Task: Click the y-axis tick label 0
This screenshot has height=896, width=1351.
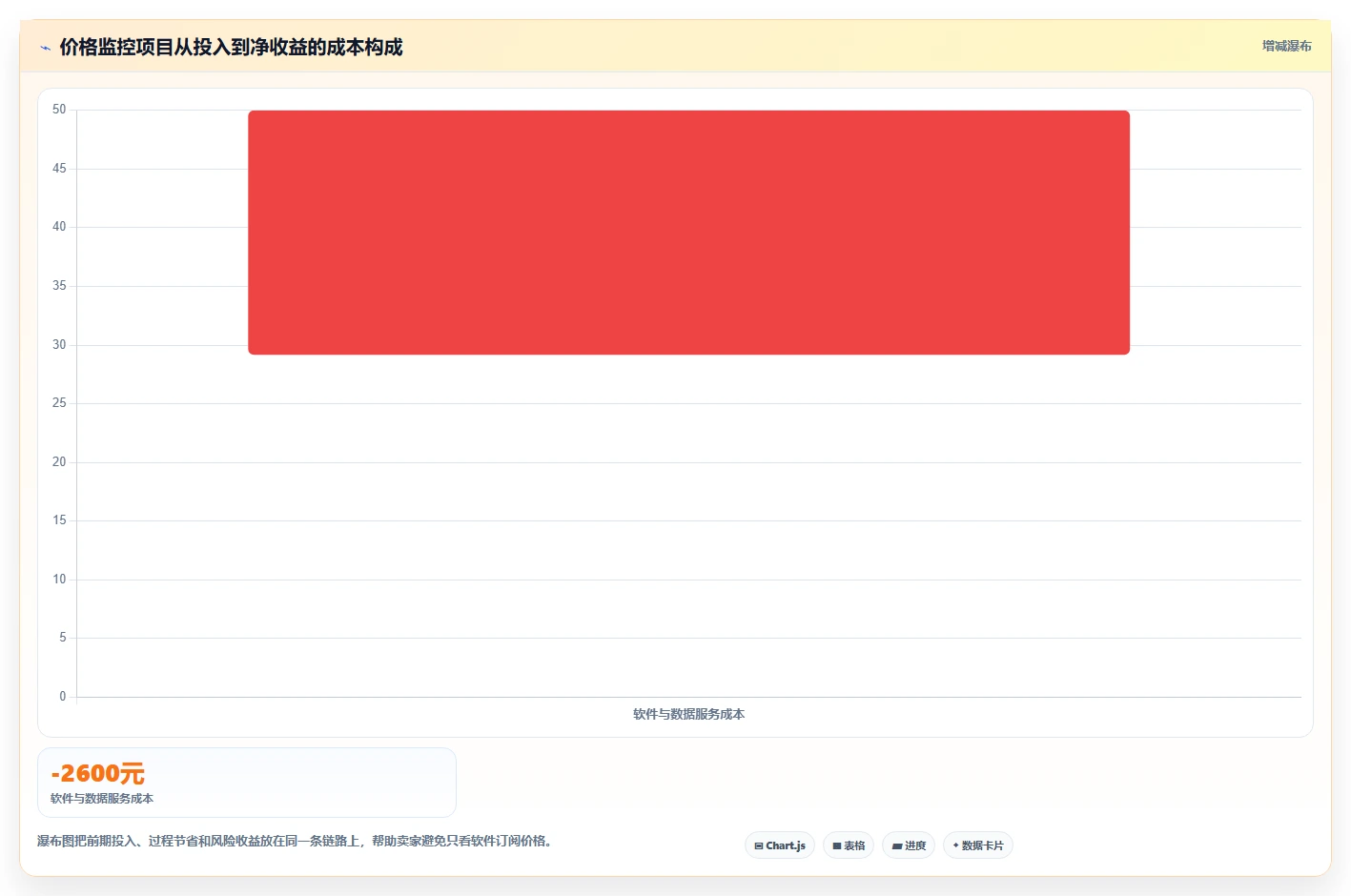Action: click(63, 697)
